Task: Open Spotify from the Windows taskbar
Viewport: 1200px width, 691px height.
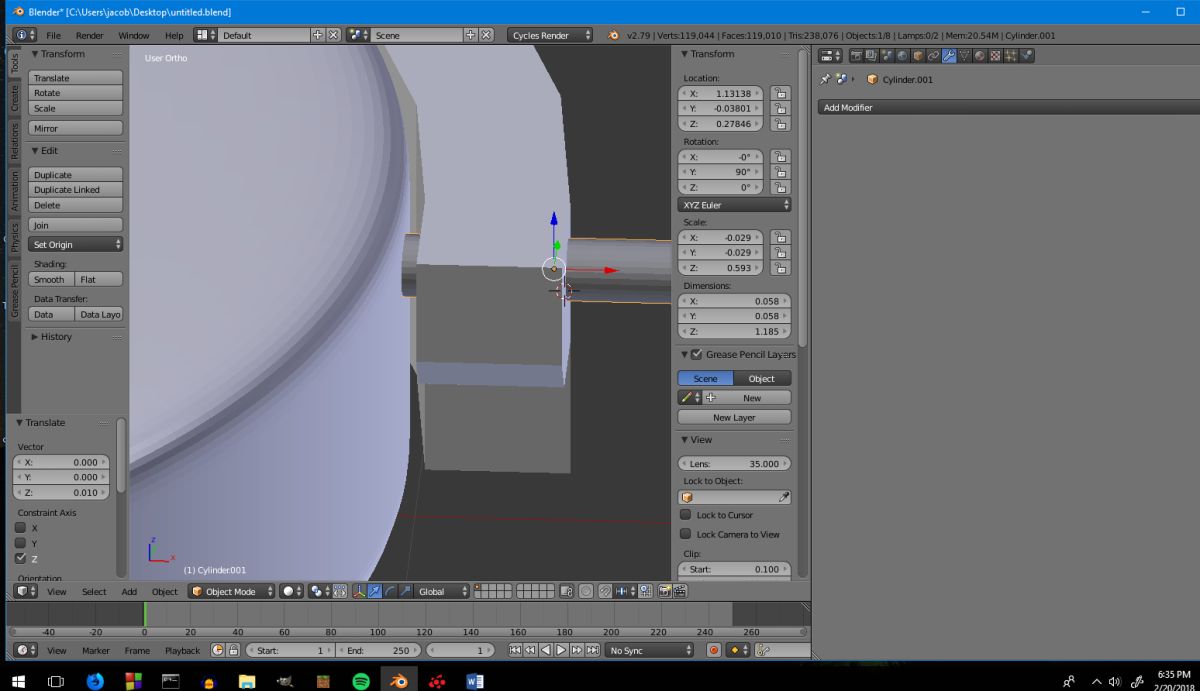Action: 361,681
